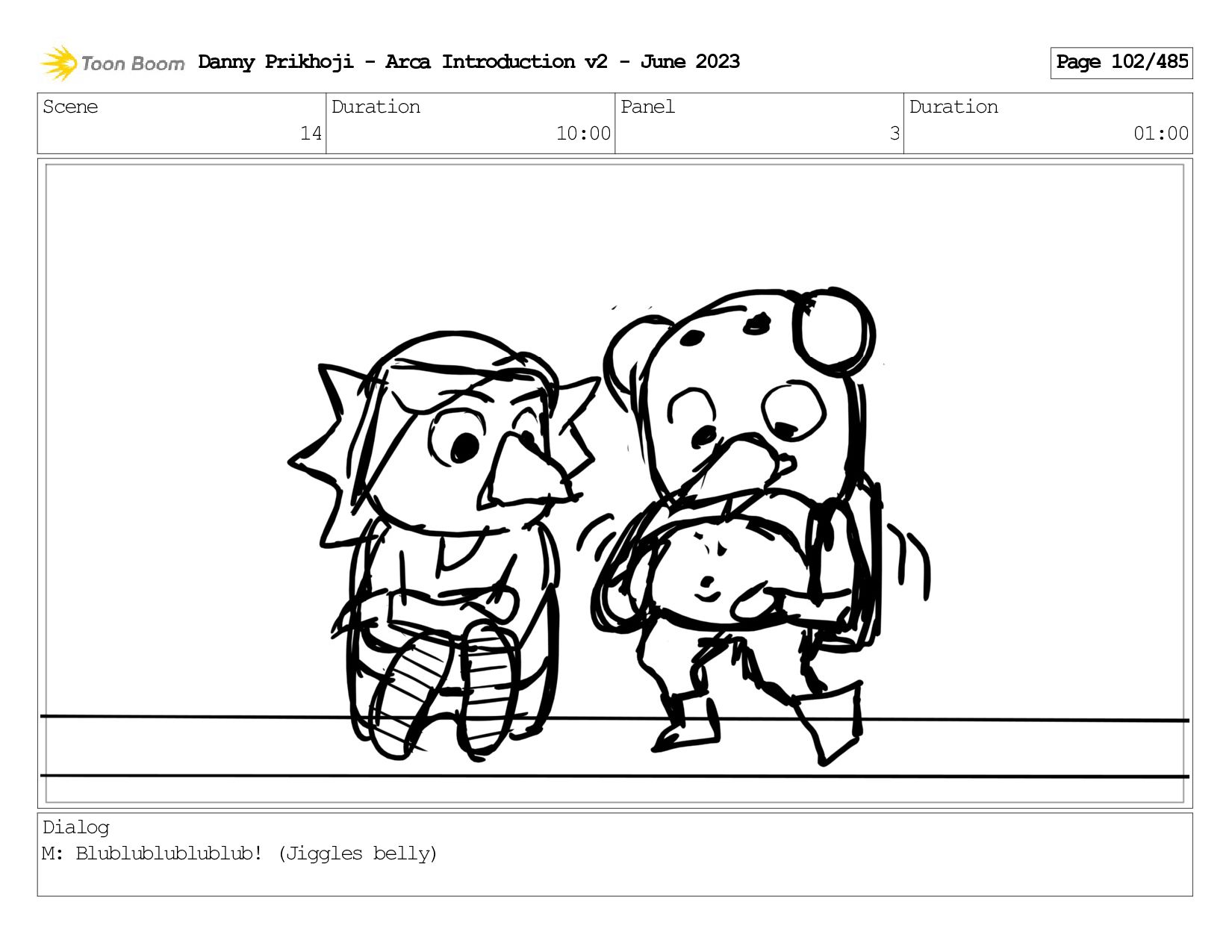Click the 'Panel' header label
This screenshot has height=952, width=1232.
(x=647, y=107)
